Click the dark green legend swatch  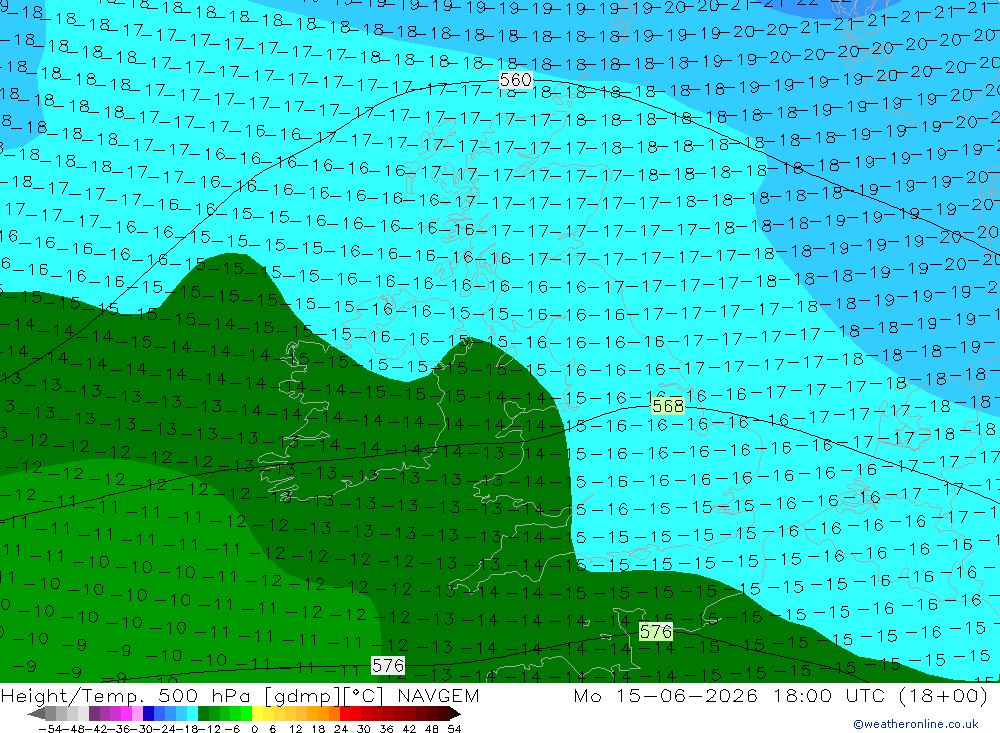(x=203, y=713)
